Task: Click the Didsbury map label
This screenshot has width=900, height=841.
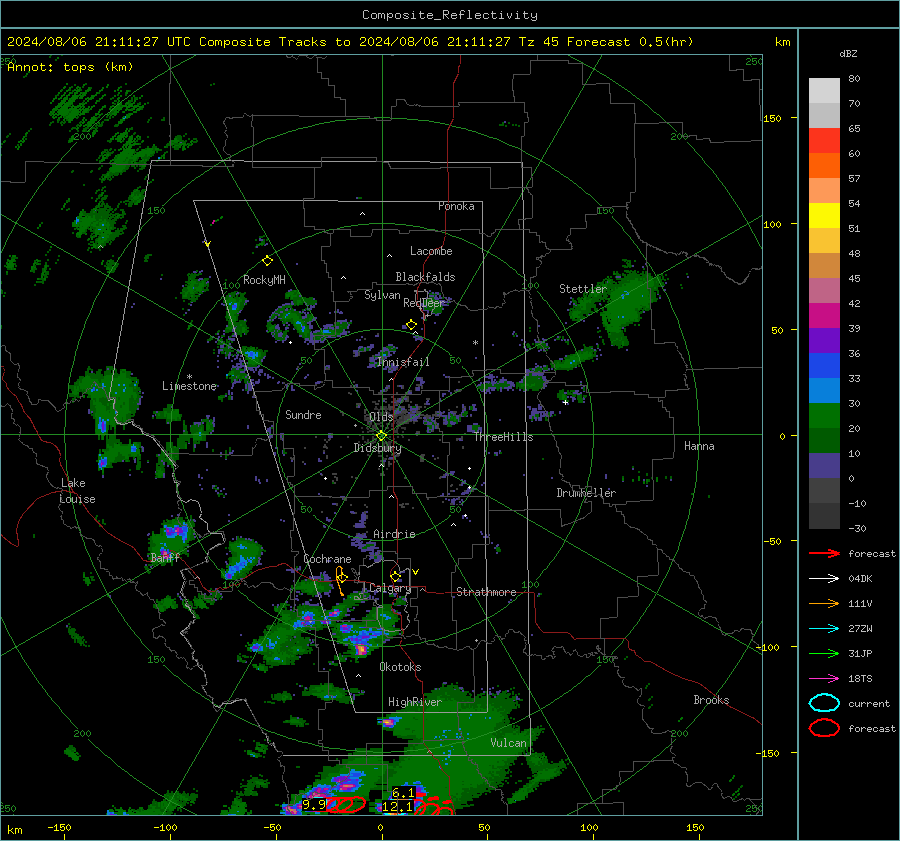Action: (377, 448)
